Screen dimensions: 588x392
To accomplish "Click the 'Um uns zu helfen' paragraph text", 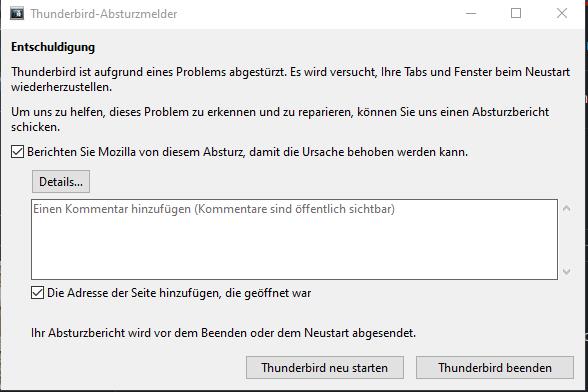I will 280,119.
